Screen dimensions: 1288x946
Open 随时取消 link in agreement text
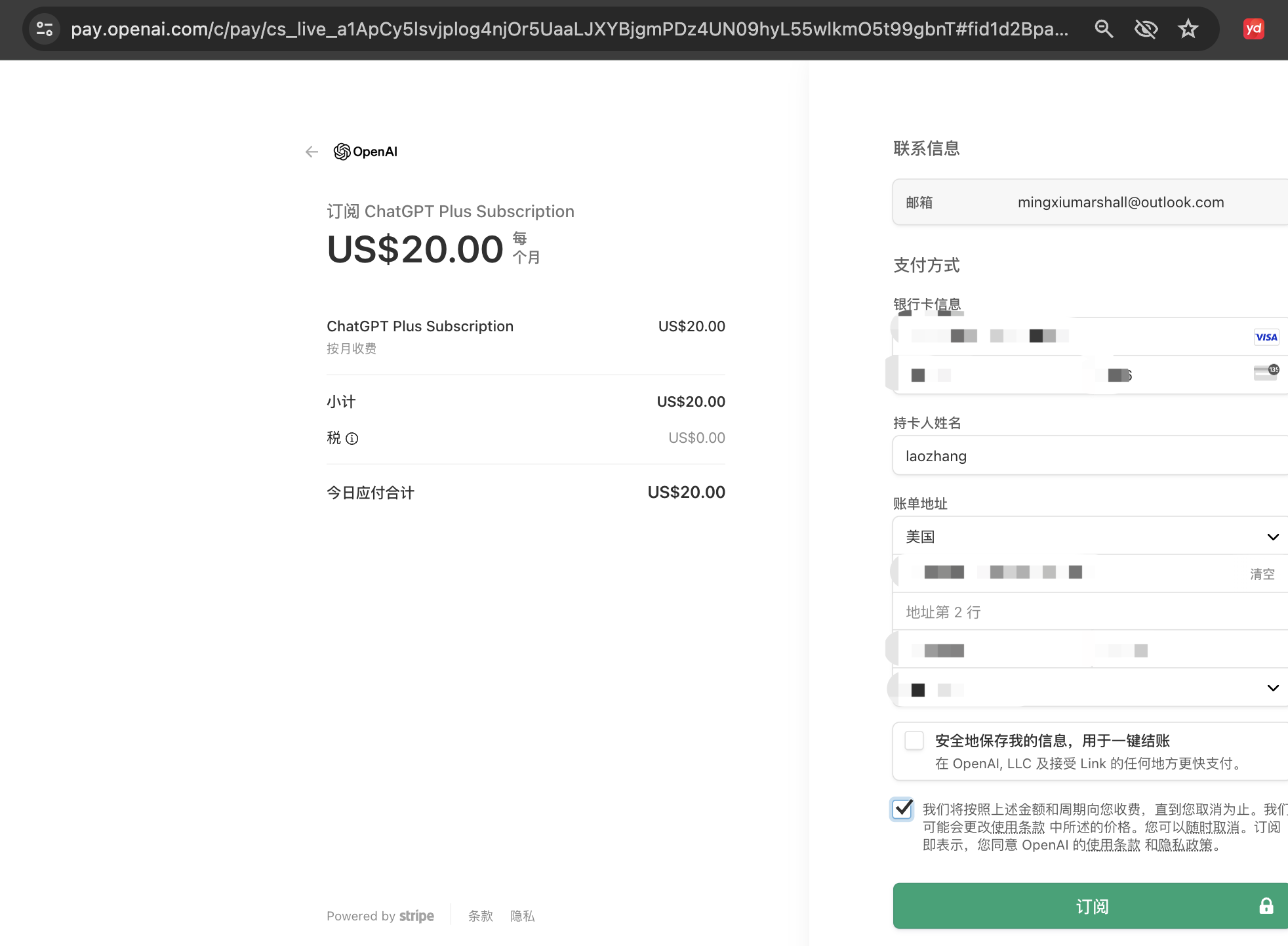tap(1212, 827)
